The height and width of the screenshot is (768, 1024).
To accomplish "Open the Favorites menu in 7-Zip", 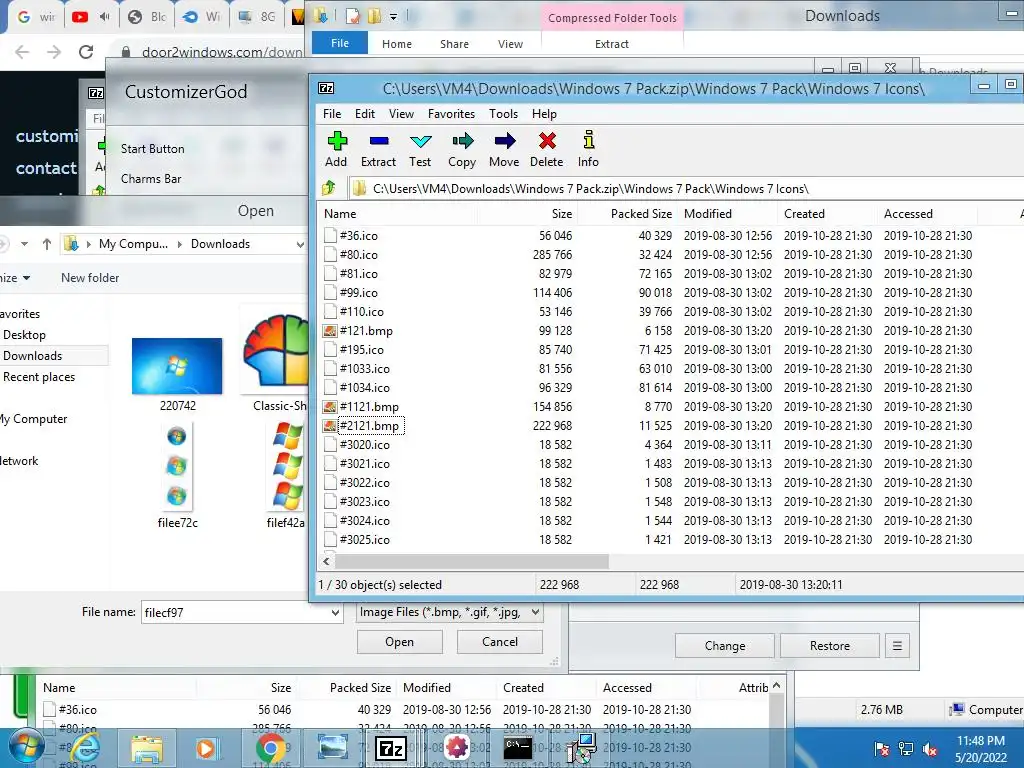I will pos(451,114).
